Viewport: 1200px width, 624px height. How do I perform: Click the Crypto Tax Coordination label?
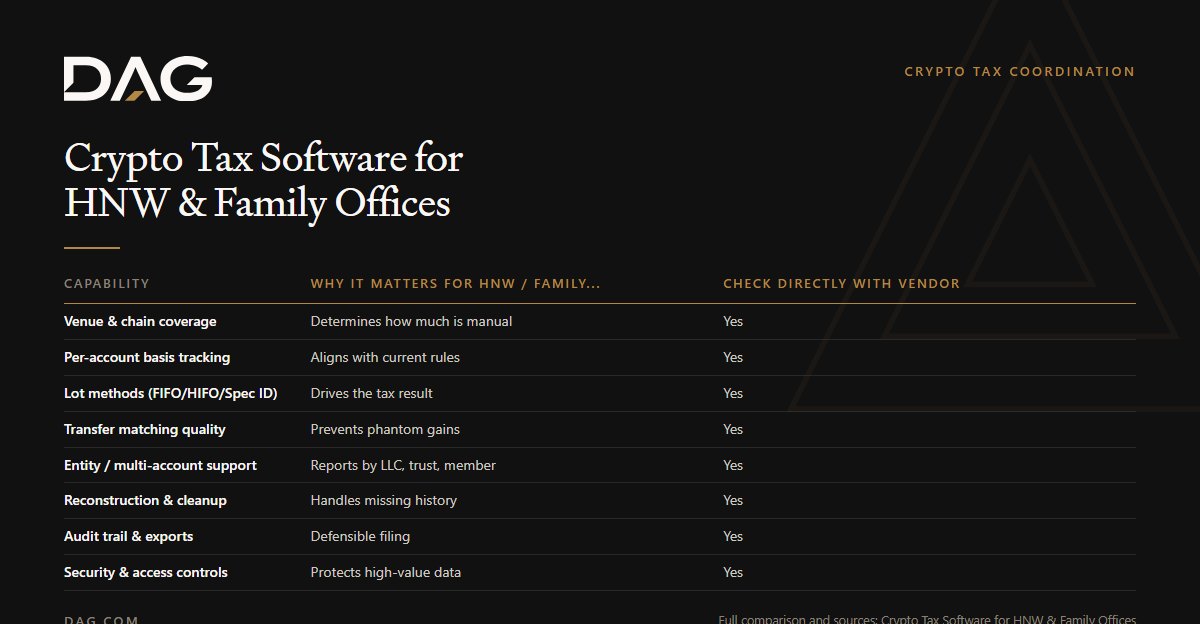(x=1019, y=72)
